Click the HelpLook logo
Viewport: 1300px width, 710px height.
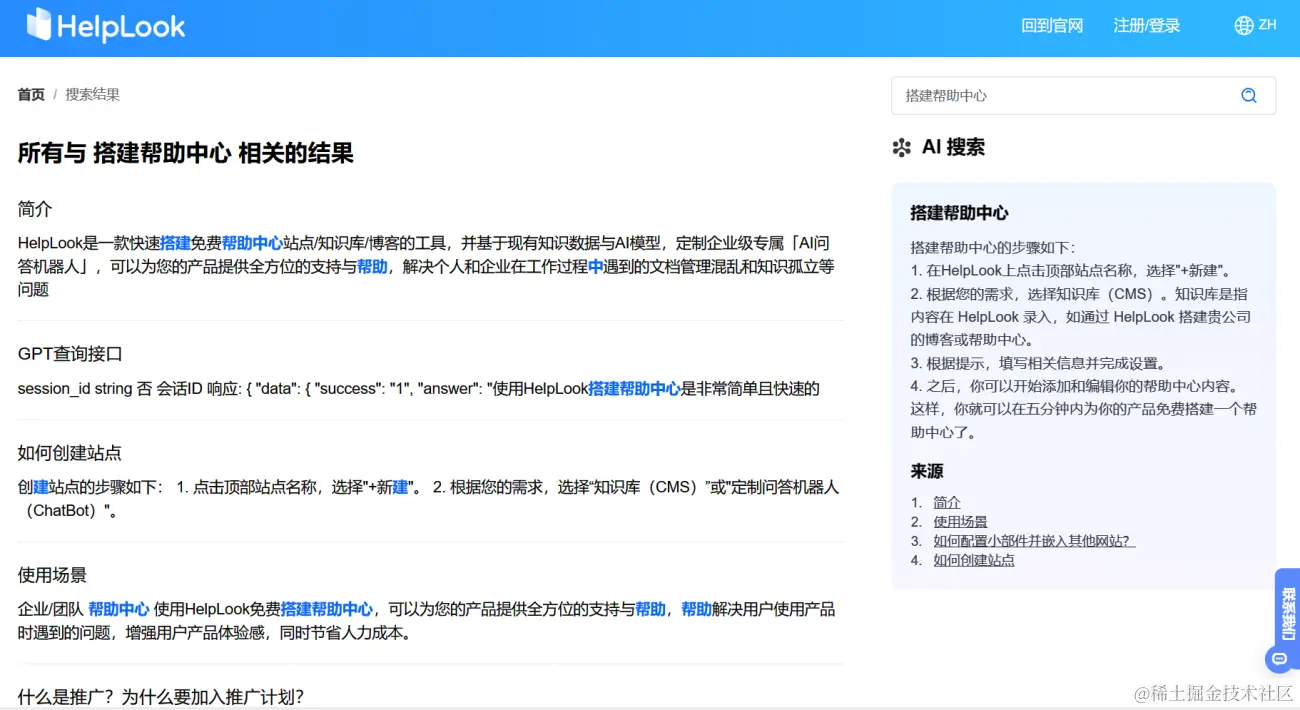click(x=106, y=25)
